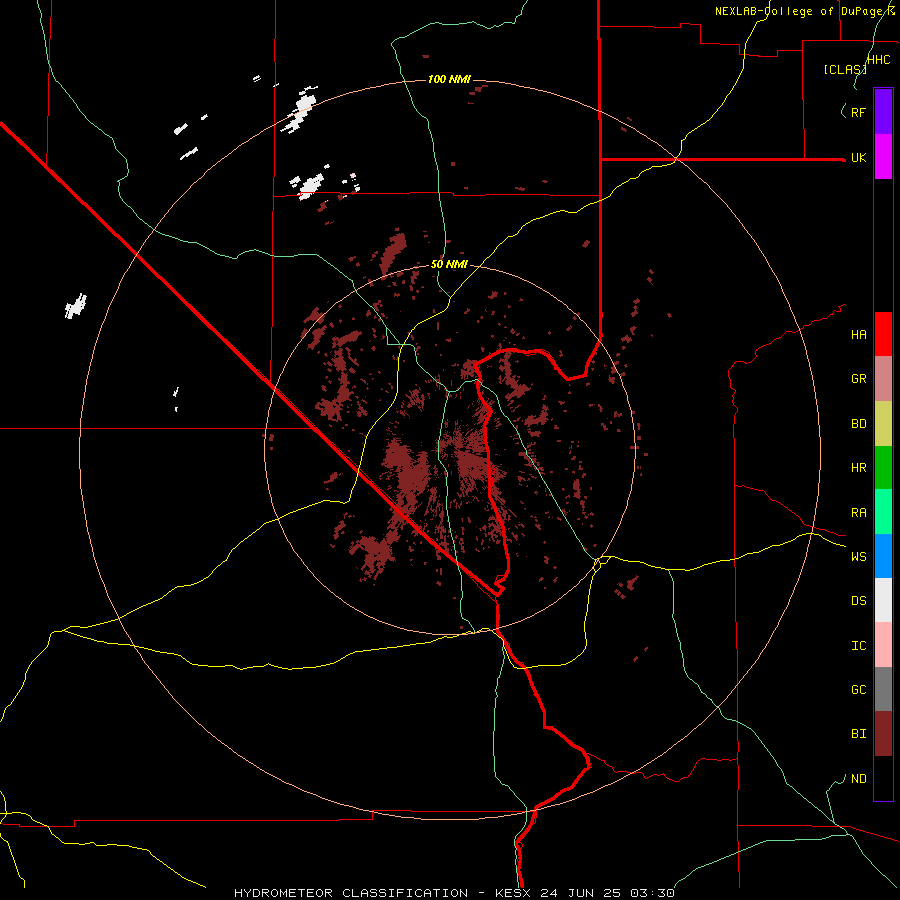Click the 'NEXLAB-College of DuPage' credit text

798,11
